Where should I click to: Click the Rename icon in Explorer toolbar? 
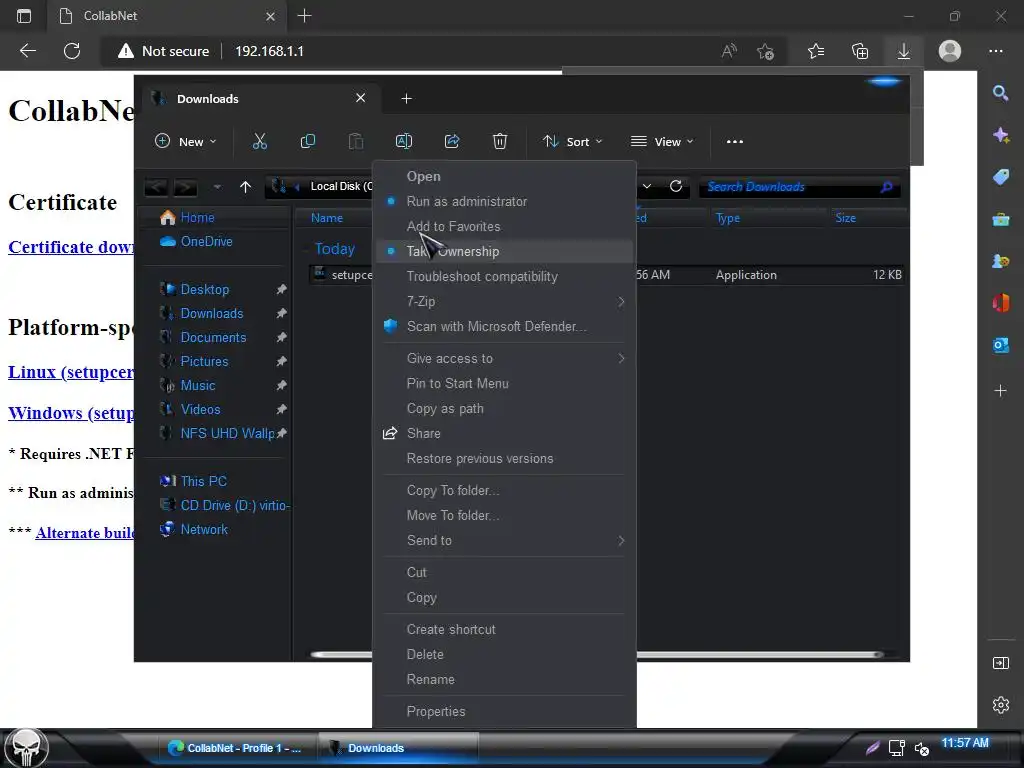click(x=404, y=142)
